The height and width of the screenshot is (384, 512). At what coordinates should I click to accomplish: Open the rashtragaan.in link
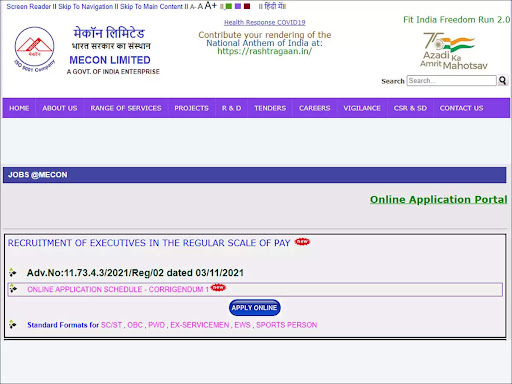click(x=265, y=51)
